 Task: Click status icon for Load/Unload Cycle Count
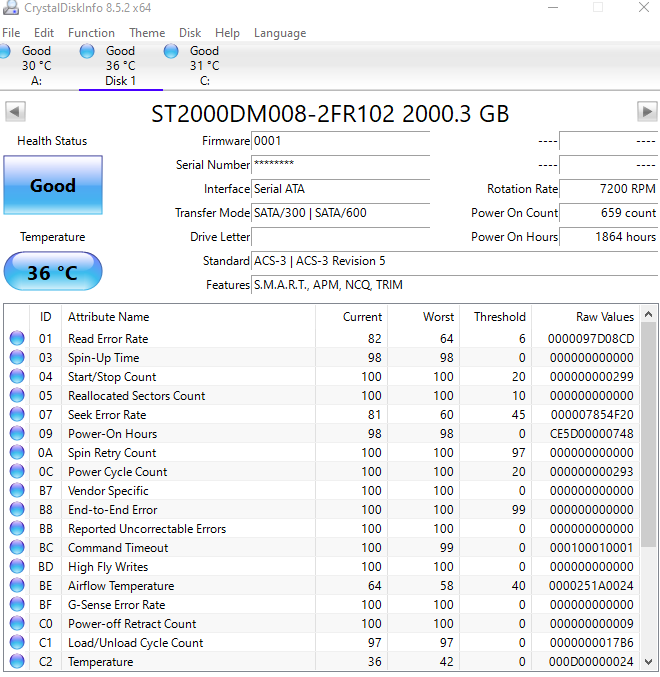pos(17,642)
